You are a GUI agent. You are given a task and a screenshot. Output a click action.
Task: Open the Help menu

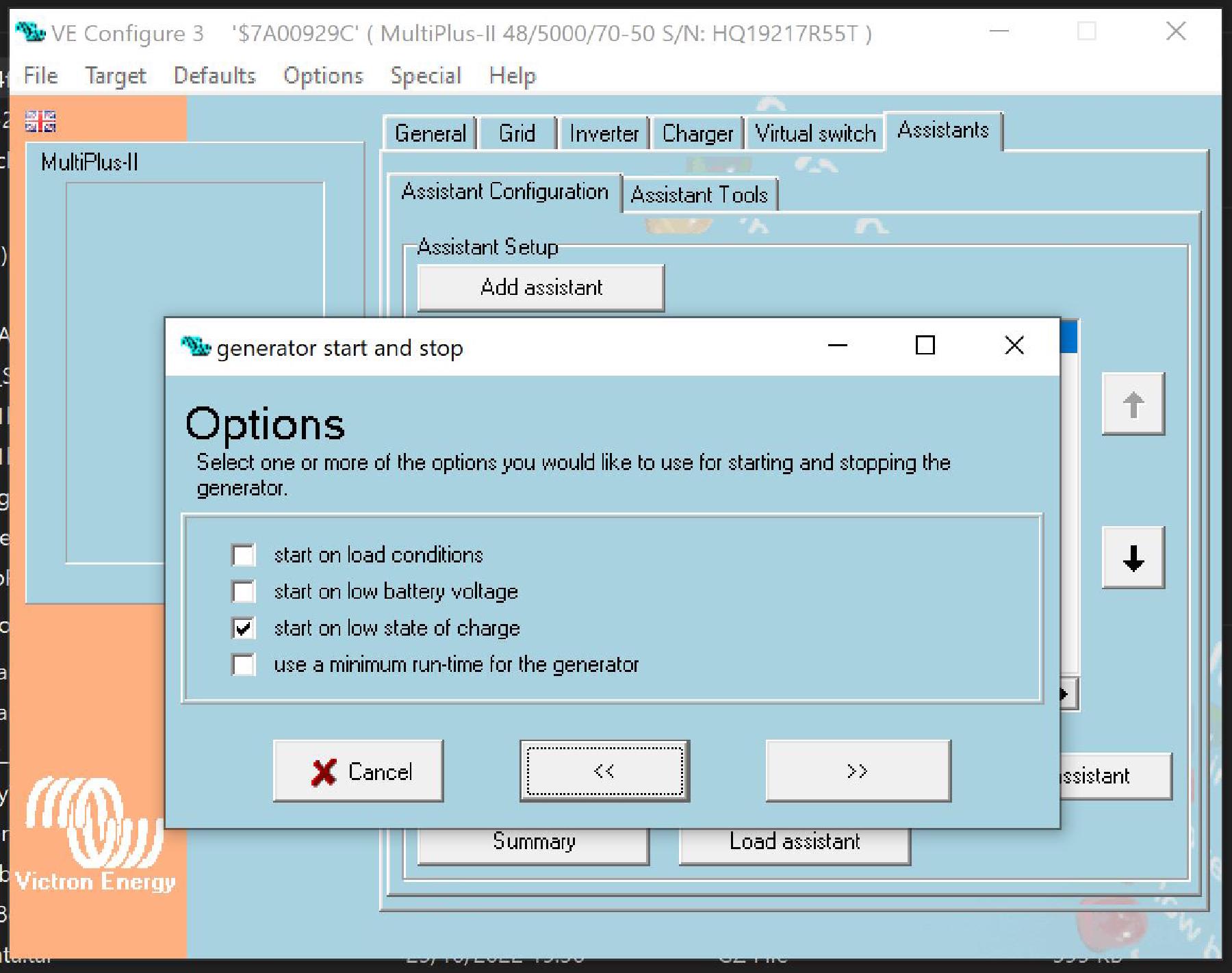[512, 75]
